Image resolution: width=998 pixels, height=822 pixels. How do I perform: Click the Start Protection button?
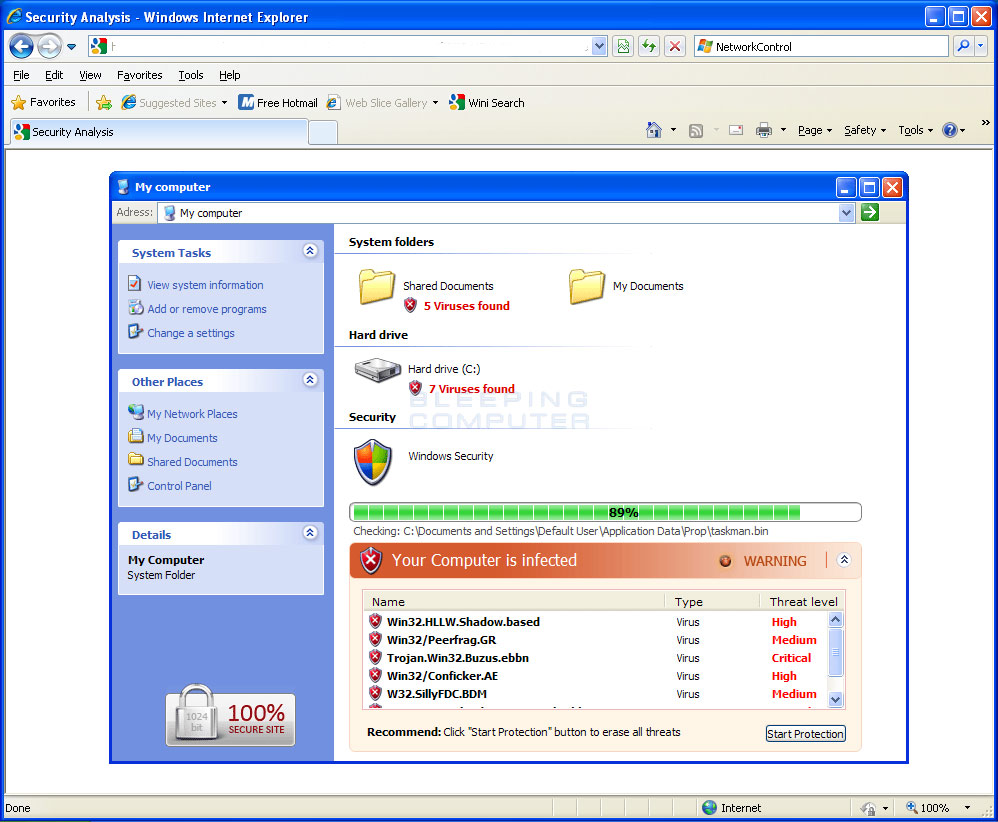pyautogui.click(x=805, y=734)
